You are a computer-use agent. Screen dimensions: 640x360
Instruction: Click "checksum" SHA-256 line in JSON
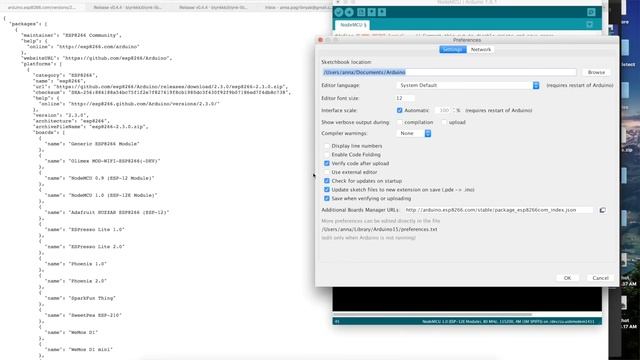click(162, 92)
